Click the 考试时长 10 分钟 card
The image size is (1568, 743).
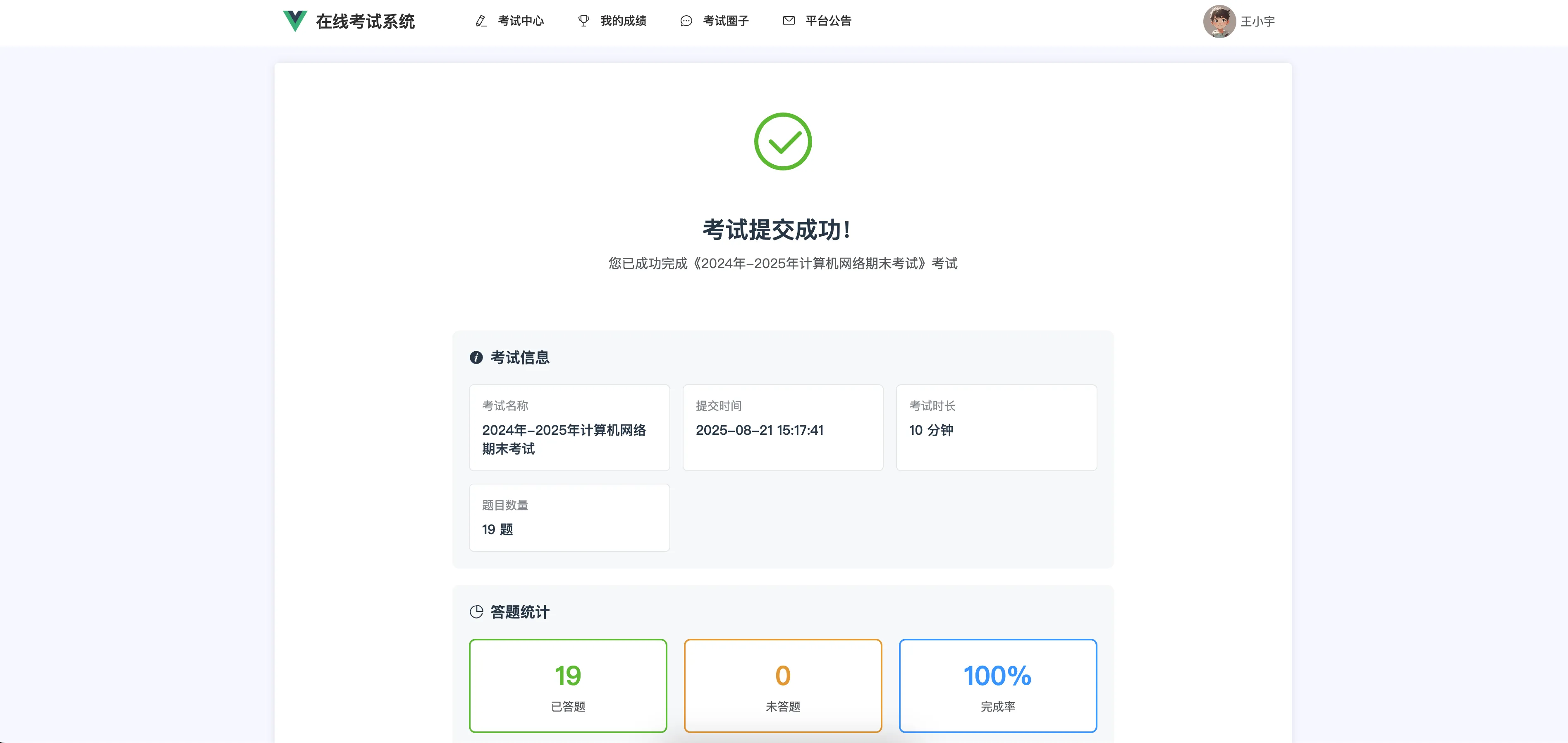click(x=997, y=427)
